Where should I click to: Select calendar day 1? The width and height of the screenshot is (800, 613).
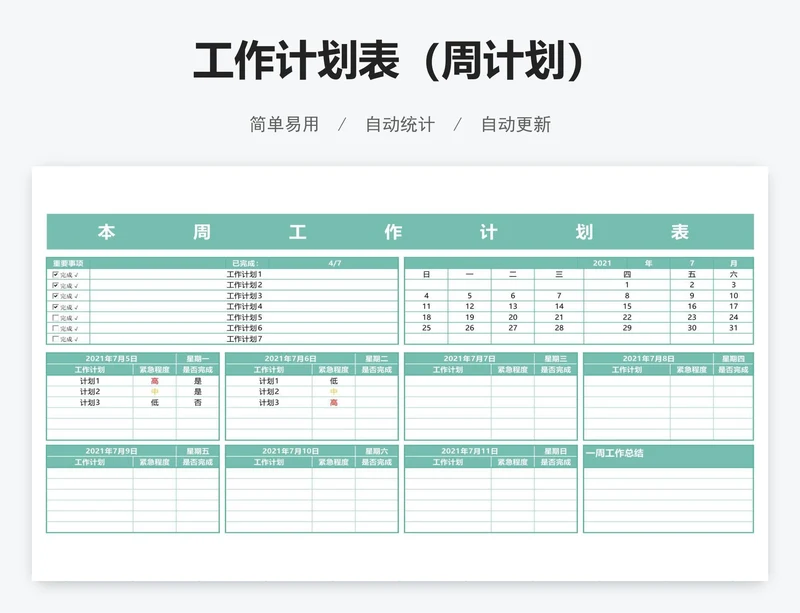click(x=627, y=285)
